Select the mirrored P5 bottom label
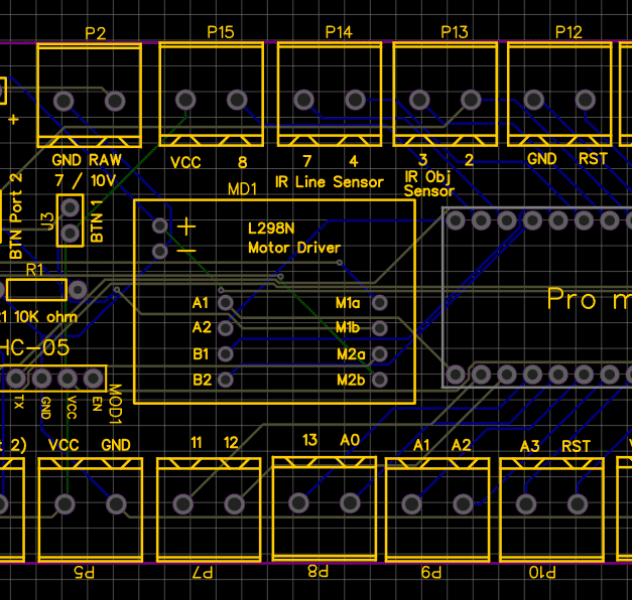The width and height of the screenshot is (632, 600). [x=84, y=573]
